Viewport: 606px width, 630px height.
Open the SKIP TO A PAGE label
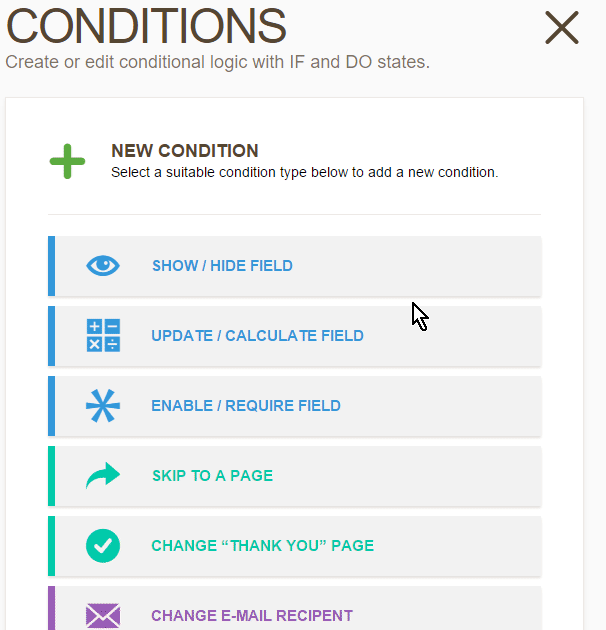pyautogui.click(x=212, y=476)
